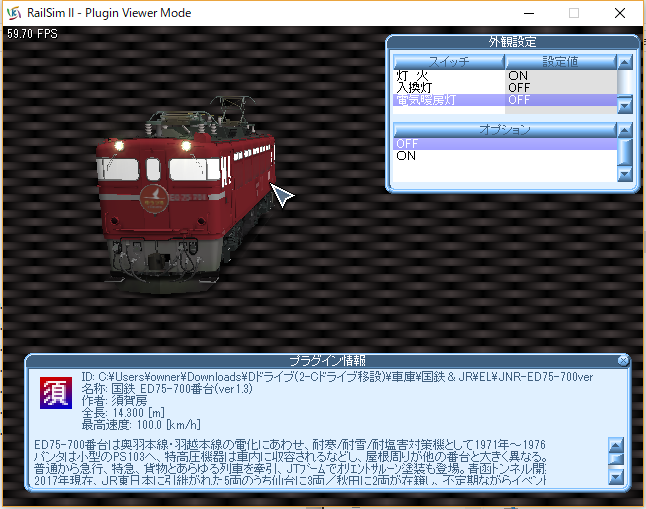Image resolution: width=646 pixels, height=509 pixels.
Task: Click the ON value of 灯火
Action: [x=518, y=76]
